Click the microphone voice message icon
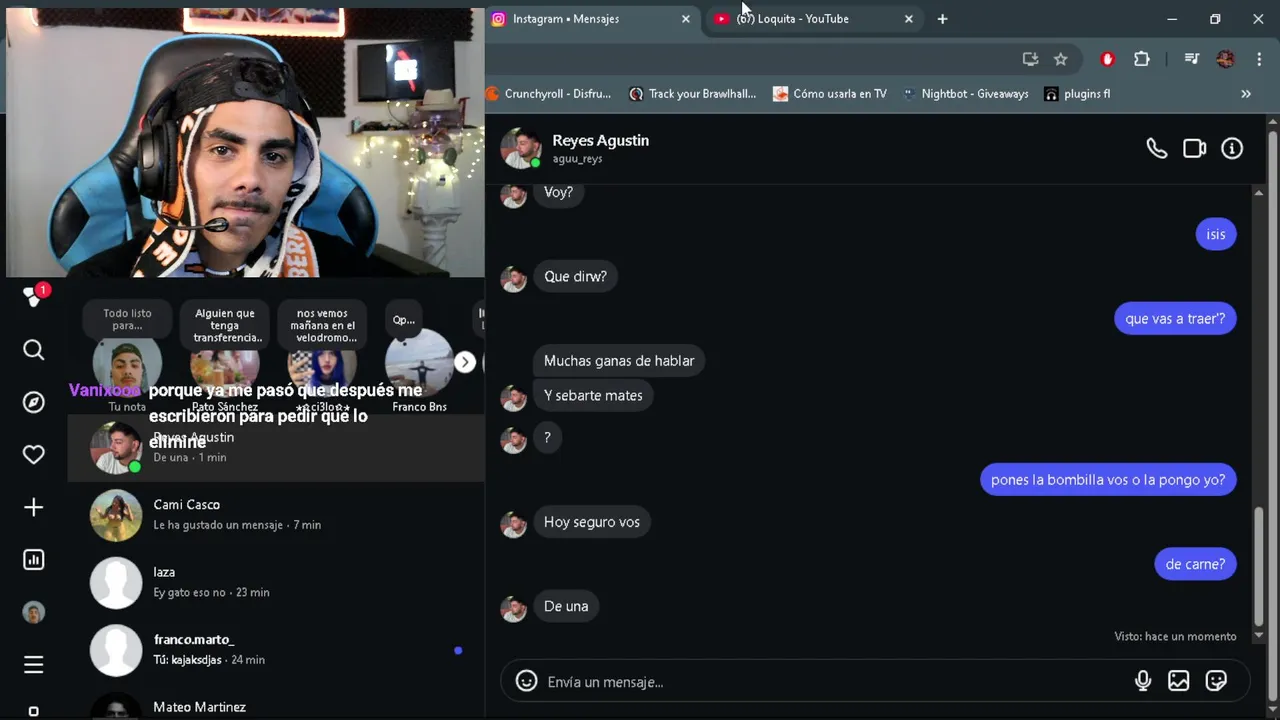 click(1143, 681)
